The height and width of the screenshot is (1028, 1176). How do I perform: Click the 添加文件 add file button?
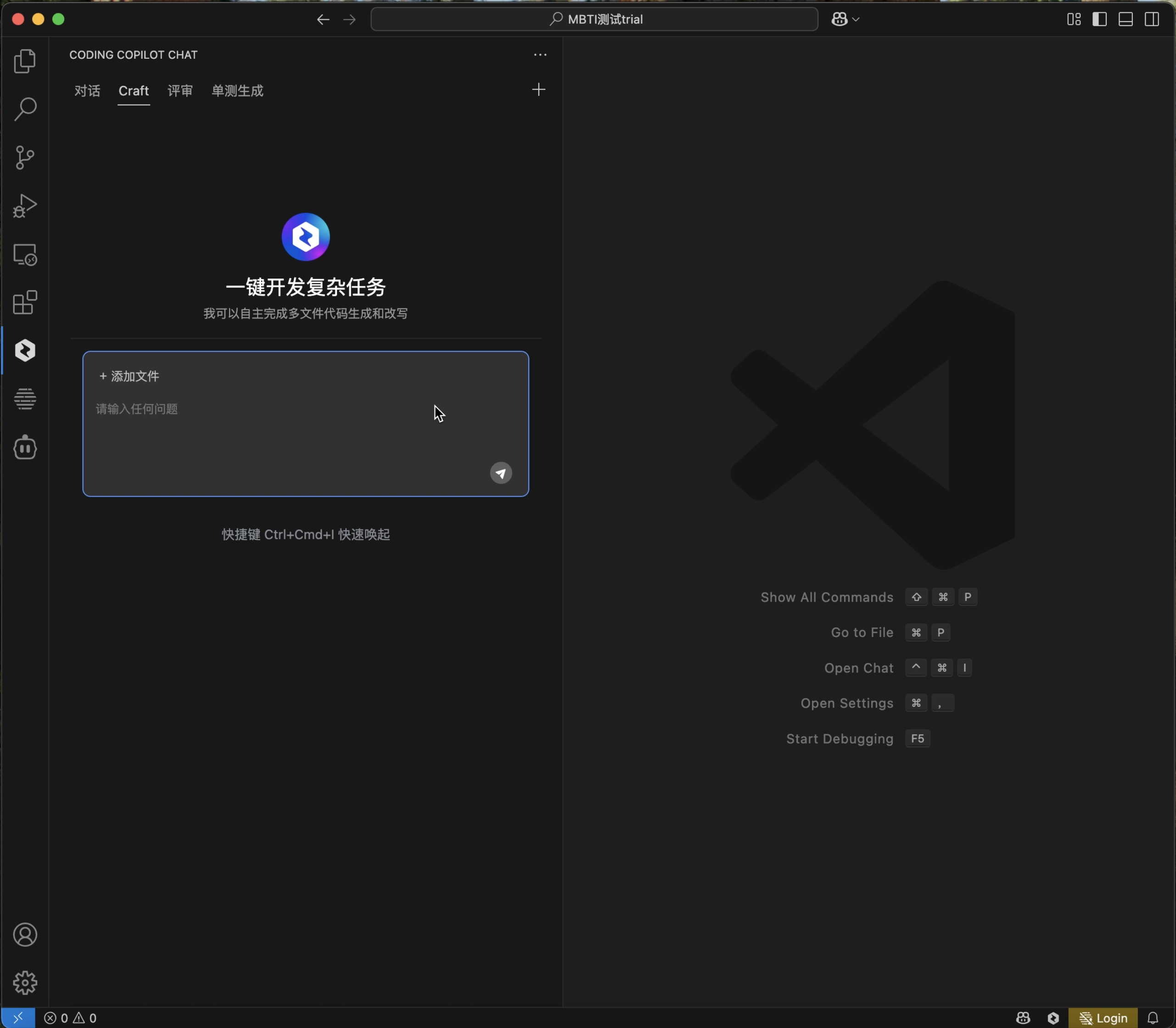129,376
